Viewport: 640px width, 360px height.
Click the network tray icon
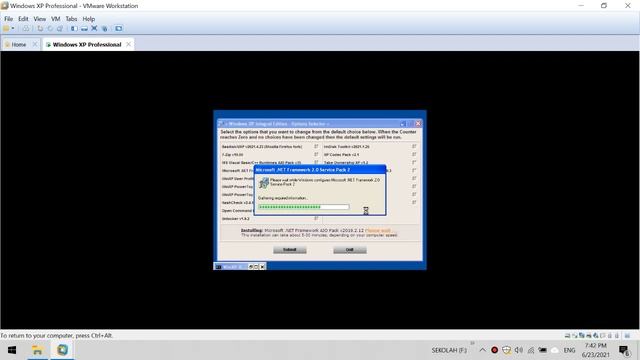[x=531, y=350]
